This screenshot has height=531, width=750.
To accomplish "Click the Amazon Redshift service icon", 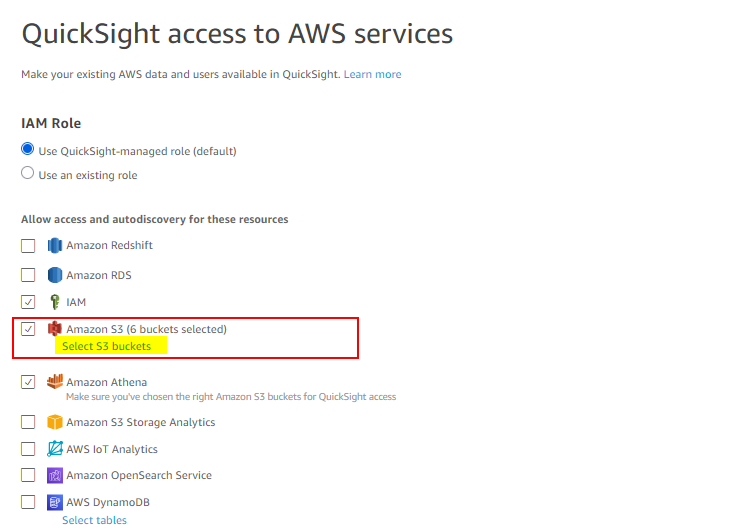I will [x=55, y=245].
